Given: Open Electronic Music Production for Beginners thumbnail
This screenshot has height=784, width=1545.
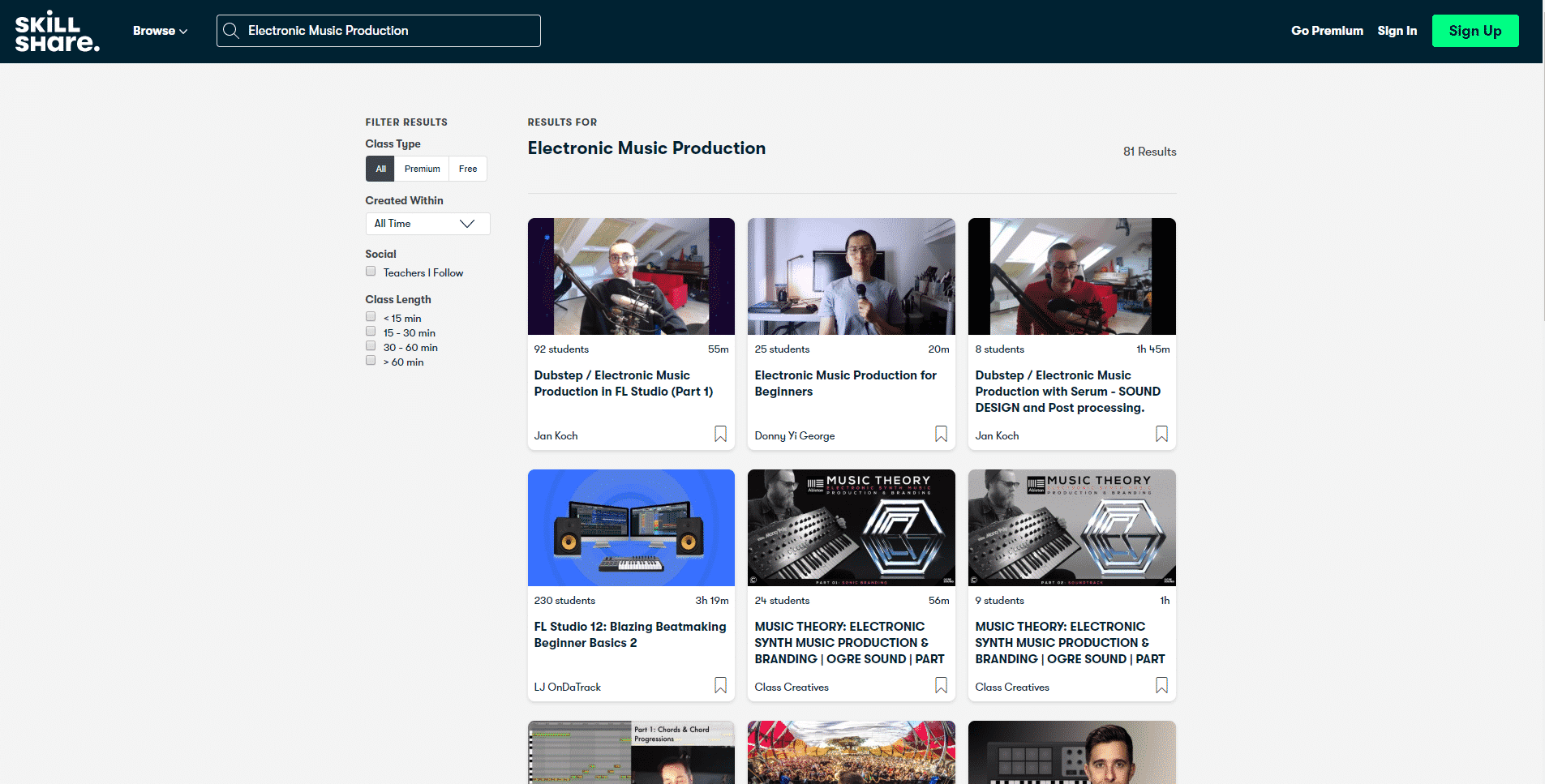Looking at the screenshot, I should coord(852,276).
